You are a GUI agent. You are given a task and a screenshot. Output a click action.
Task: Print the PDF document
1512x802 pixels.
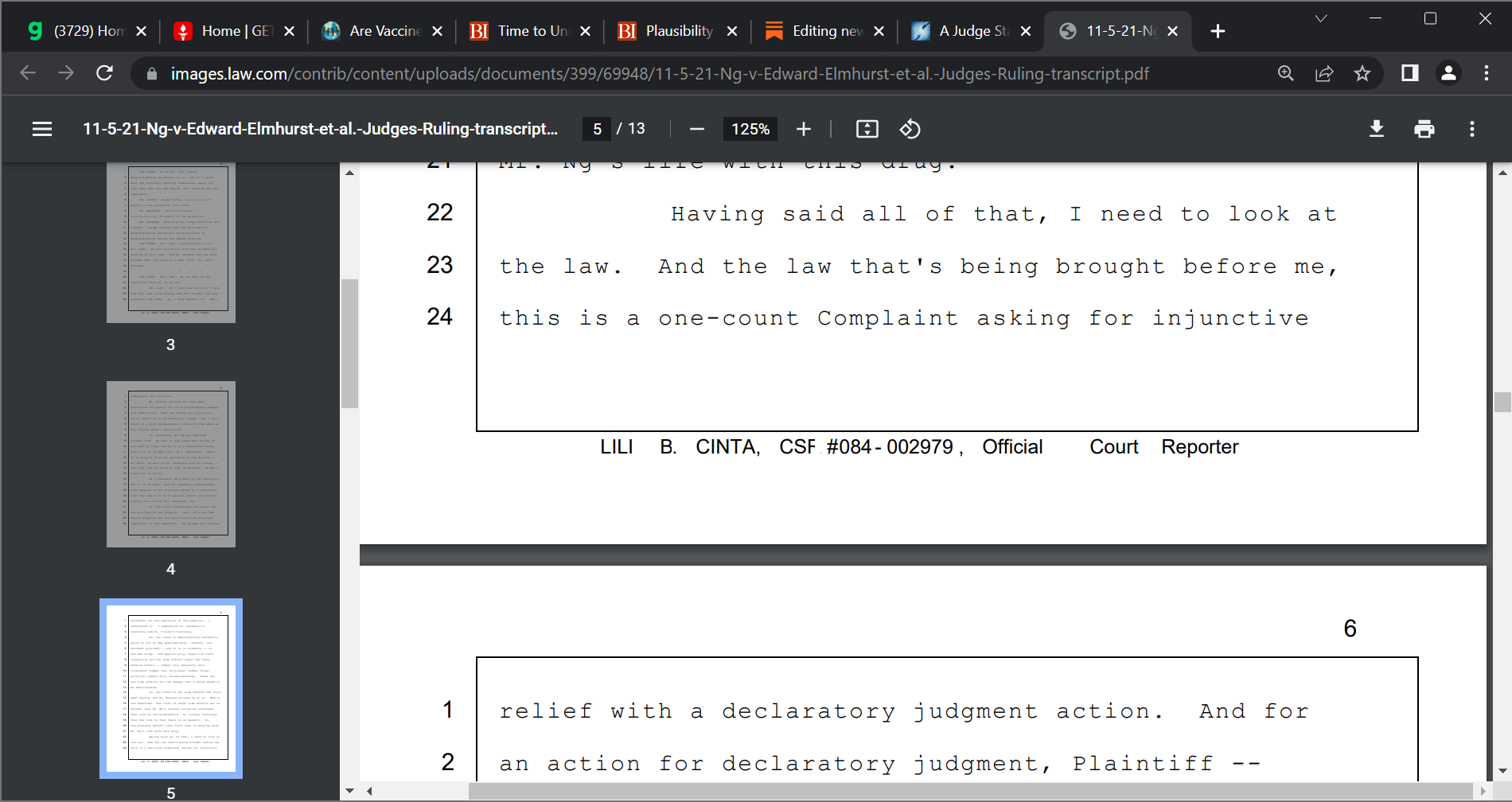coord(1424,129)
